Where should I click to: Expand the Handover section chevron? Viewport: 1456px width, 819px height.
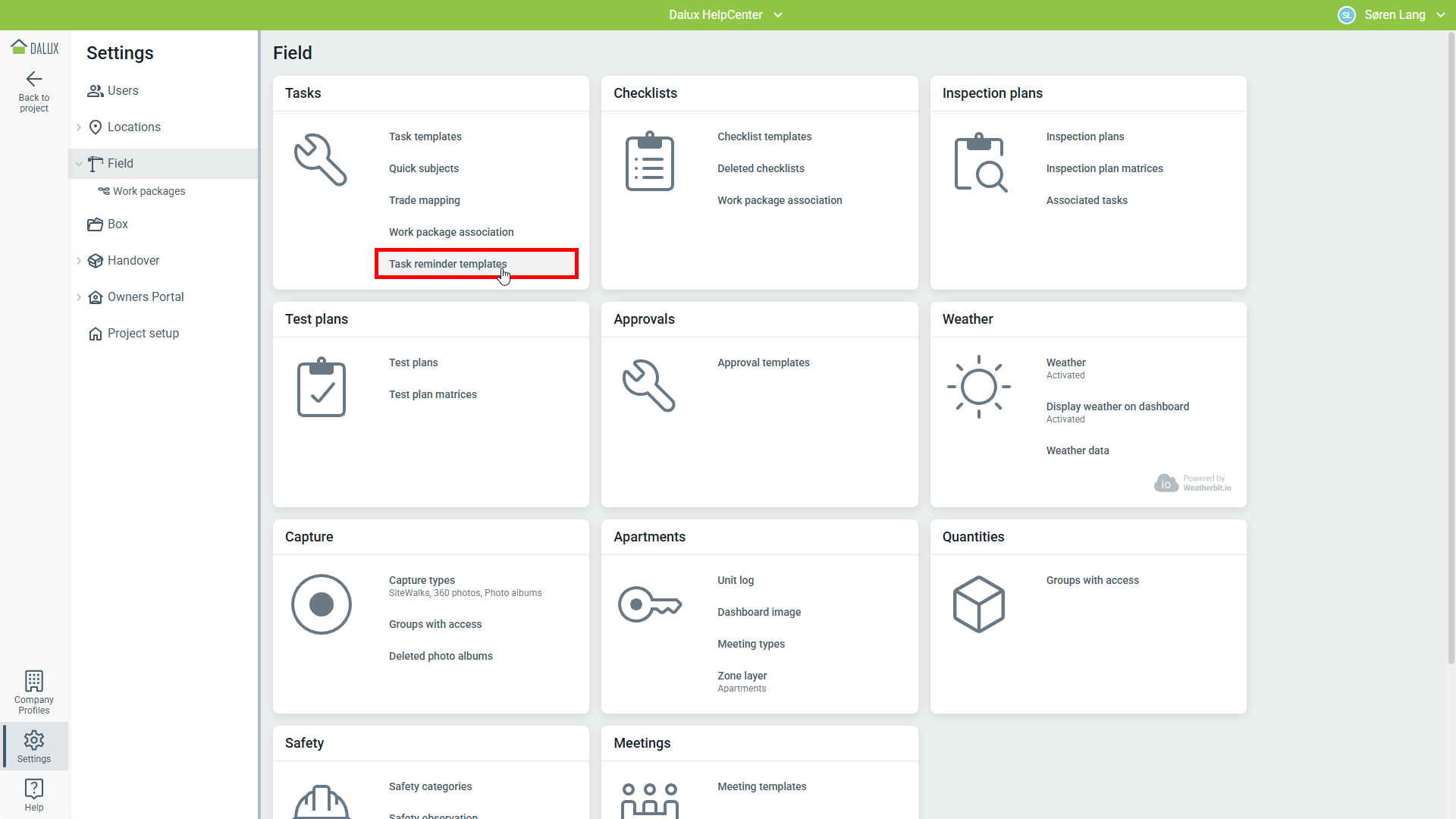[79, 261]
